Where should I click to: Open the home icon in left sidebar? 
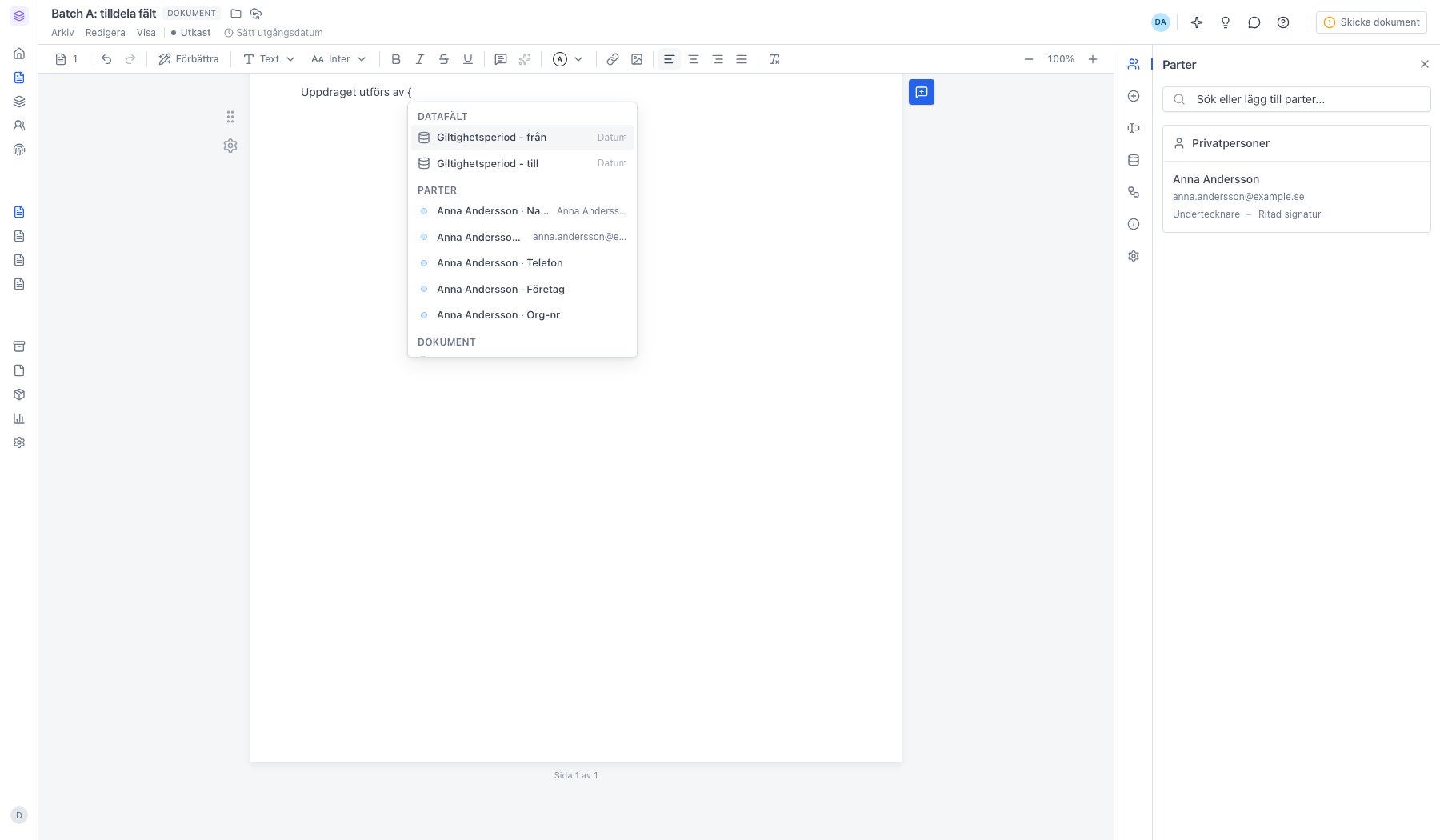[19, 54]
